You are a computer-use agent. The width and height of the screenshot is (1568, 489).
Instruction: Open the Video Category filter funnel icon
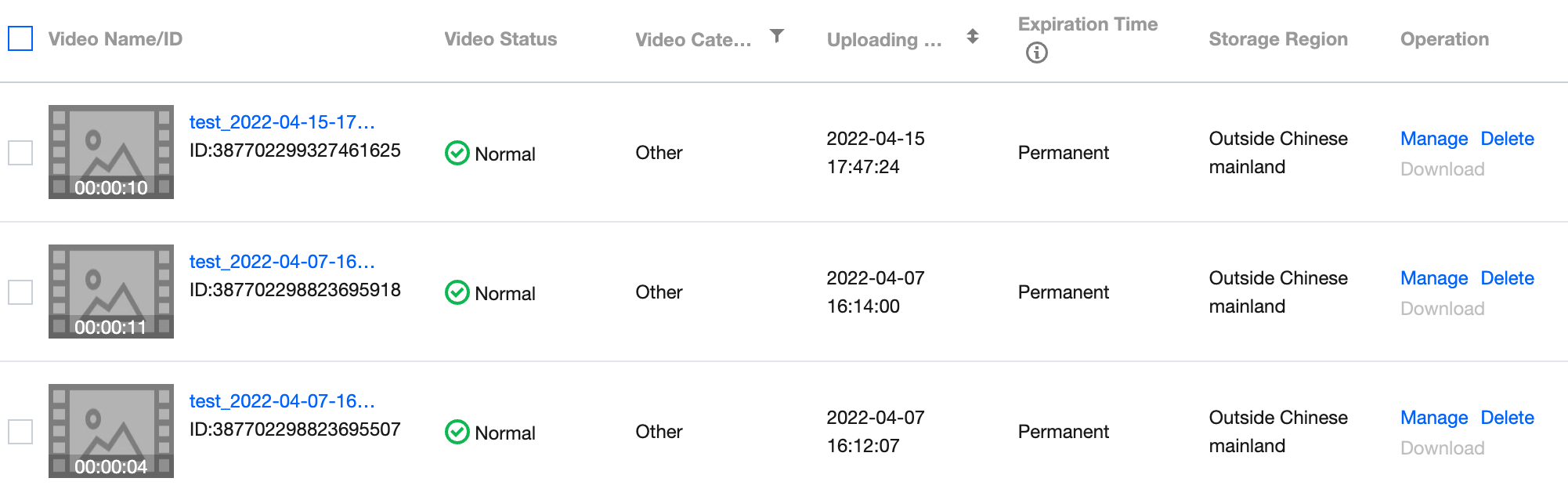tap(775, 35)
